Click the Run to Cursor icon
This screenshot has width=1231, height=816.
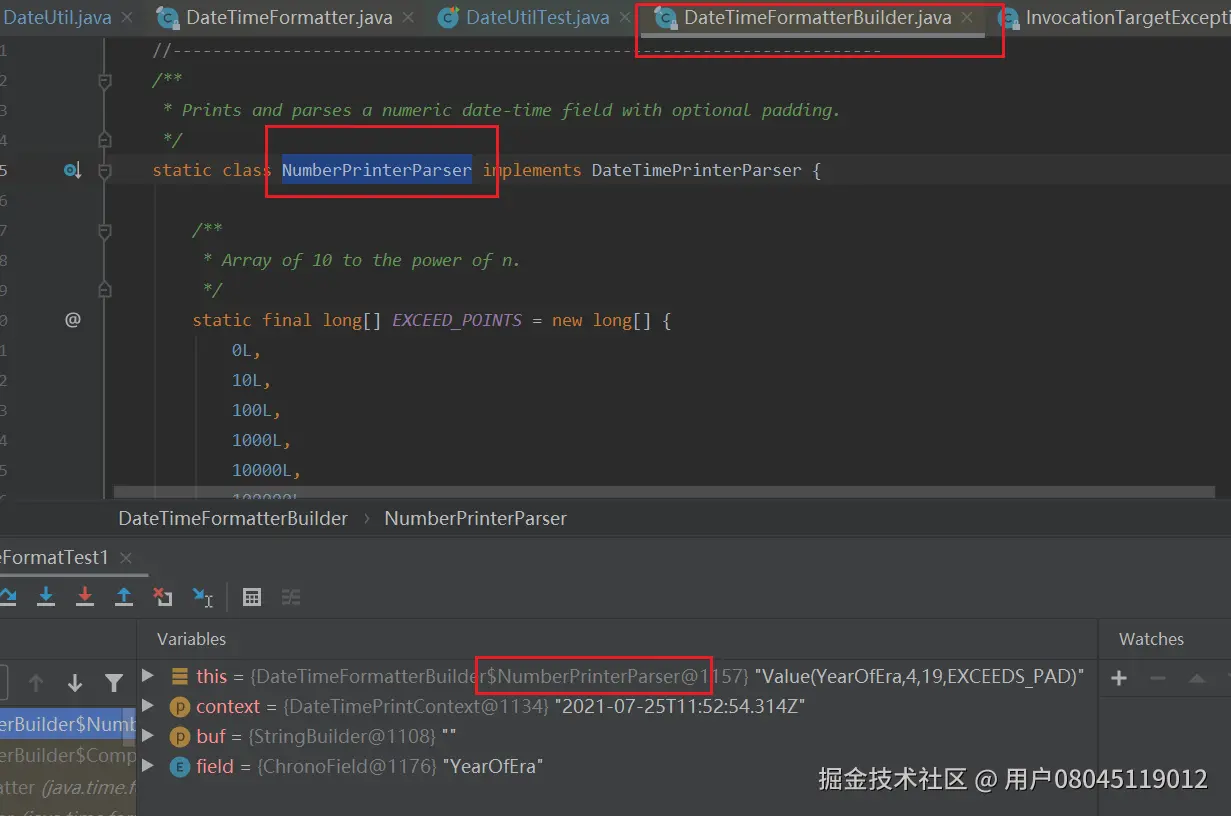(x=203, y=597)
